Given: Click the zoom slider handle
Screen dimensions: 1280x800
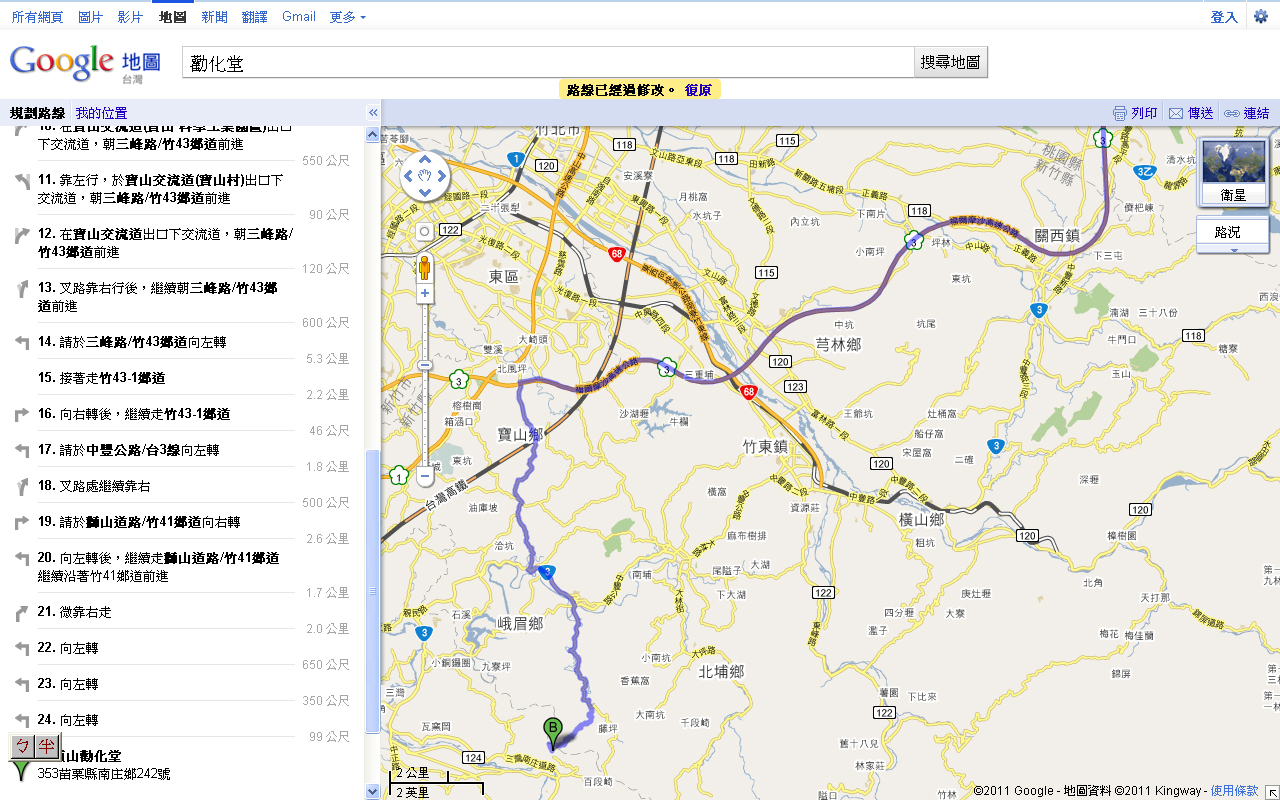Looking at the screenshot, I should point(425,365).
